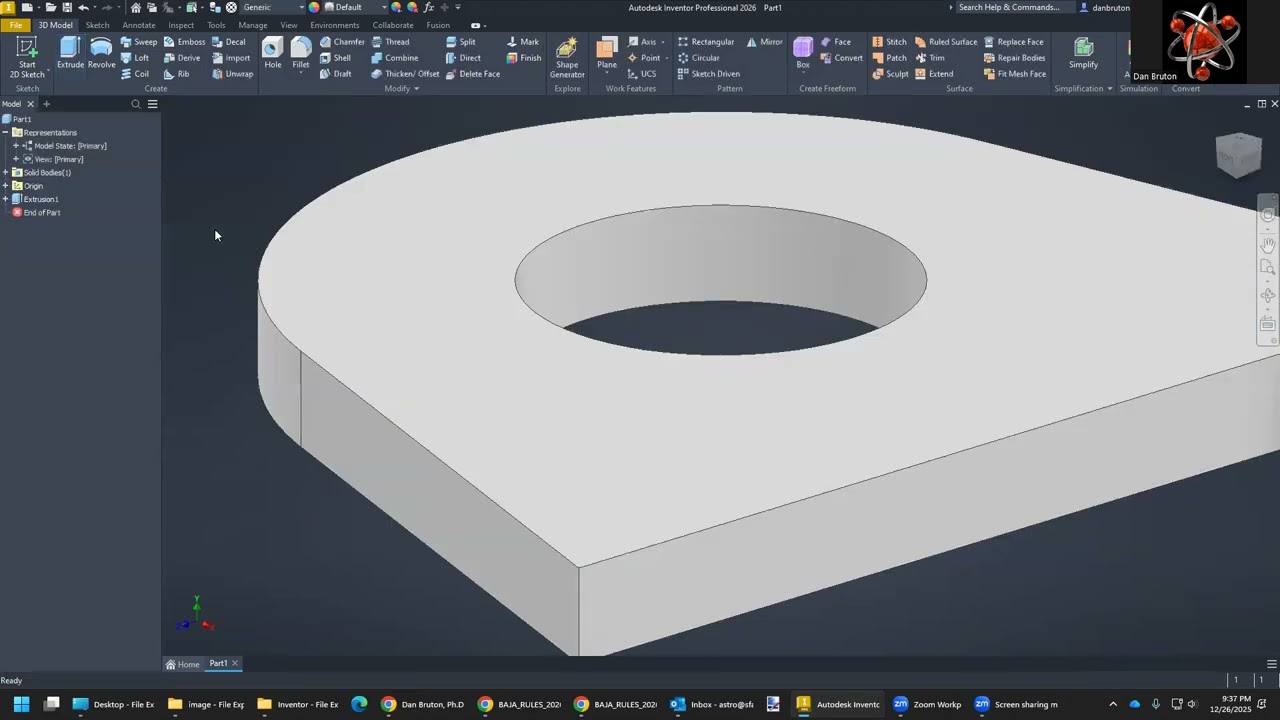
Task: Expand the Solid Bodies(1) node
Action: pos(6,173)
